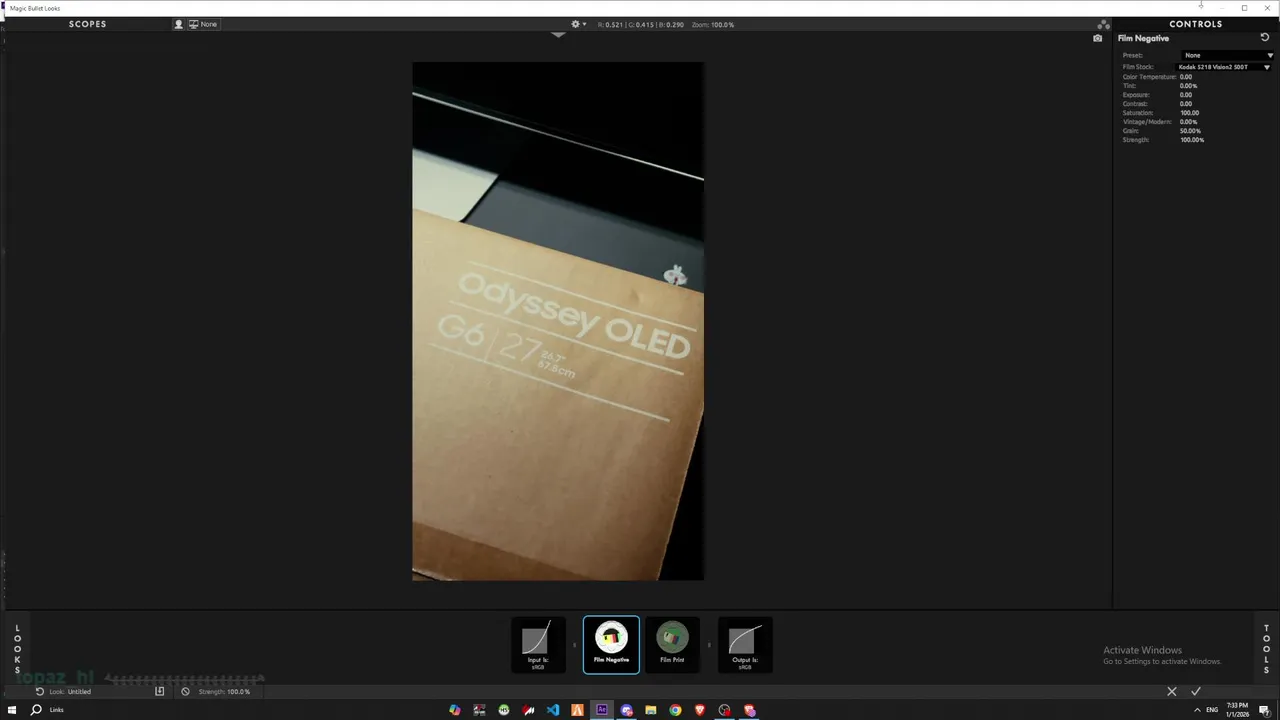Image resolution: width=1280 pixels, height=720 pixels.
Task: Click the Vintage/Modern value 0.00%
Action: coord(1189,122)
